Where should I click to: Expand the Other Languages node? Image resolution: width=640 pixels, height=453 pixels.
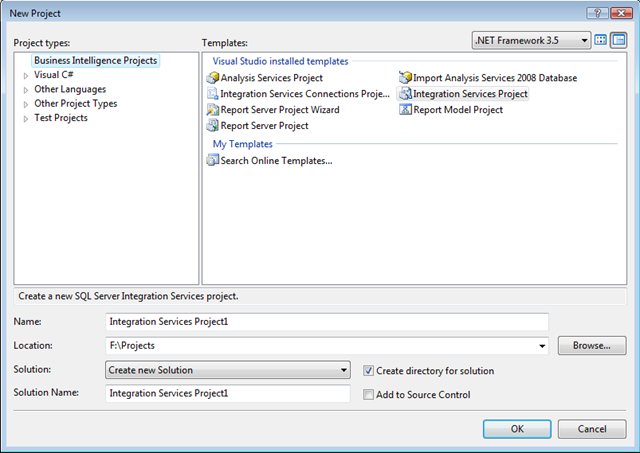(x=26, y=90)
